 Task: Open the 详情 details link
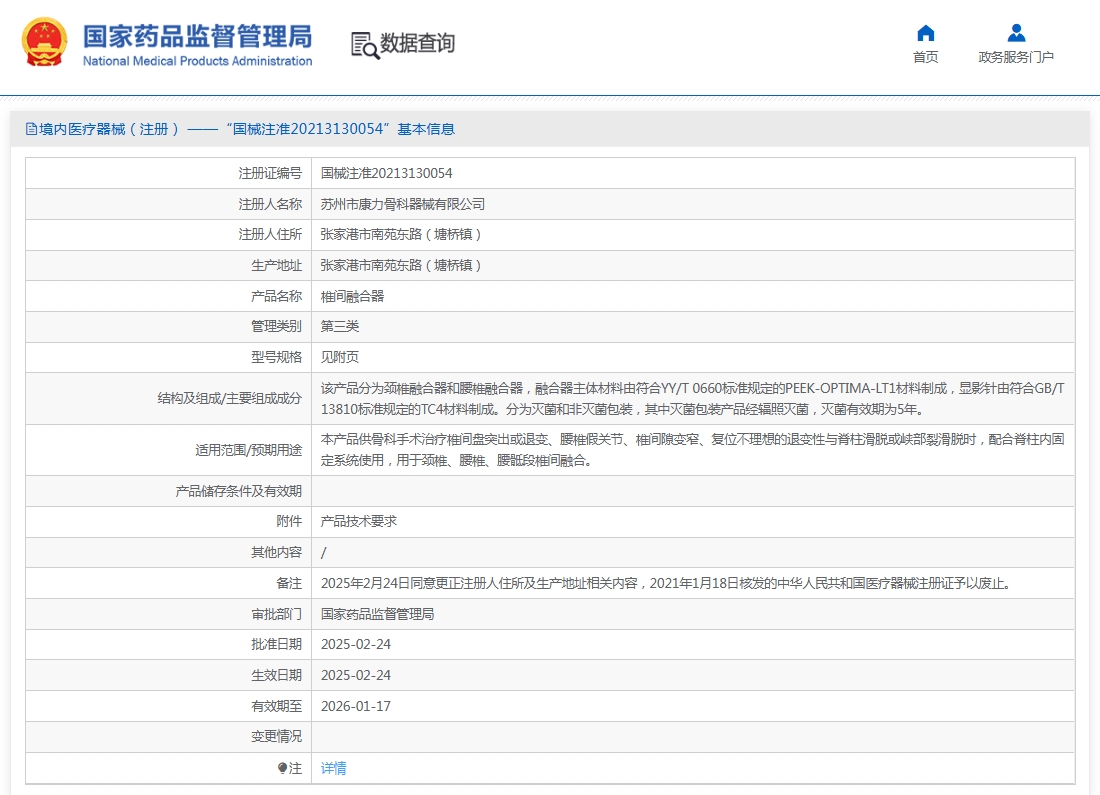coord(333,768)
